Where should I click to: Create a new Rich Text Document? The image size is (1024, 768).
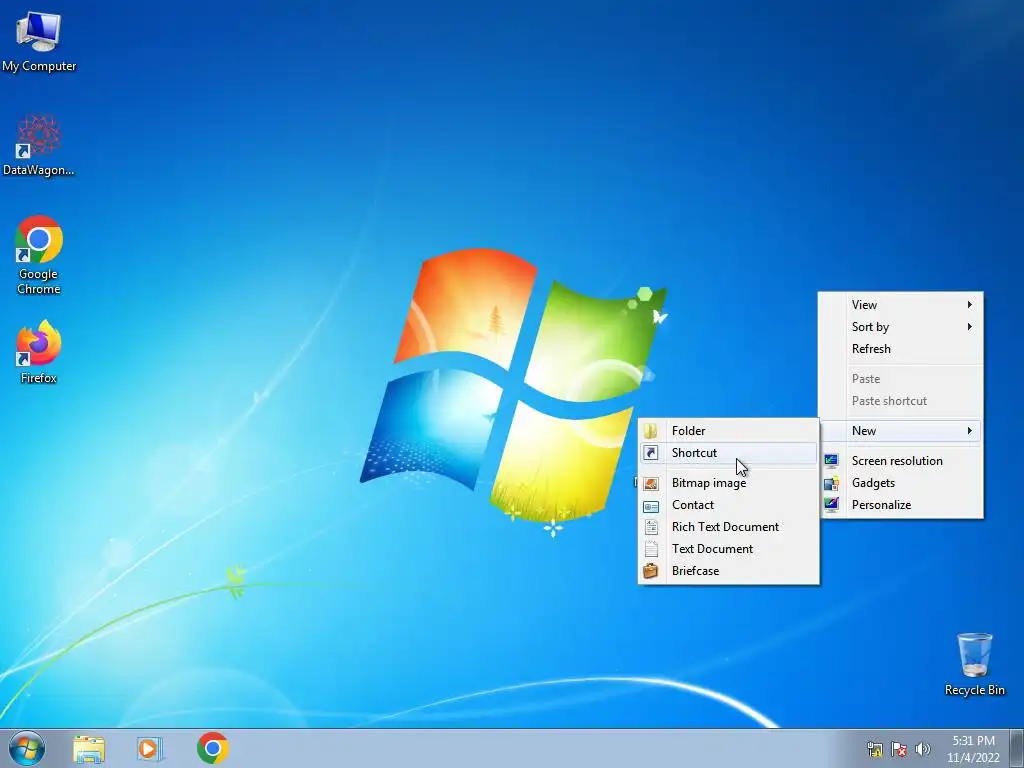[728, 526]
